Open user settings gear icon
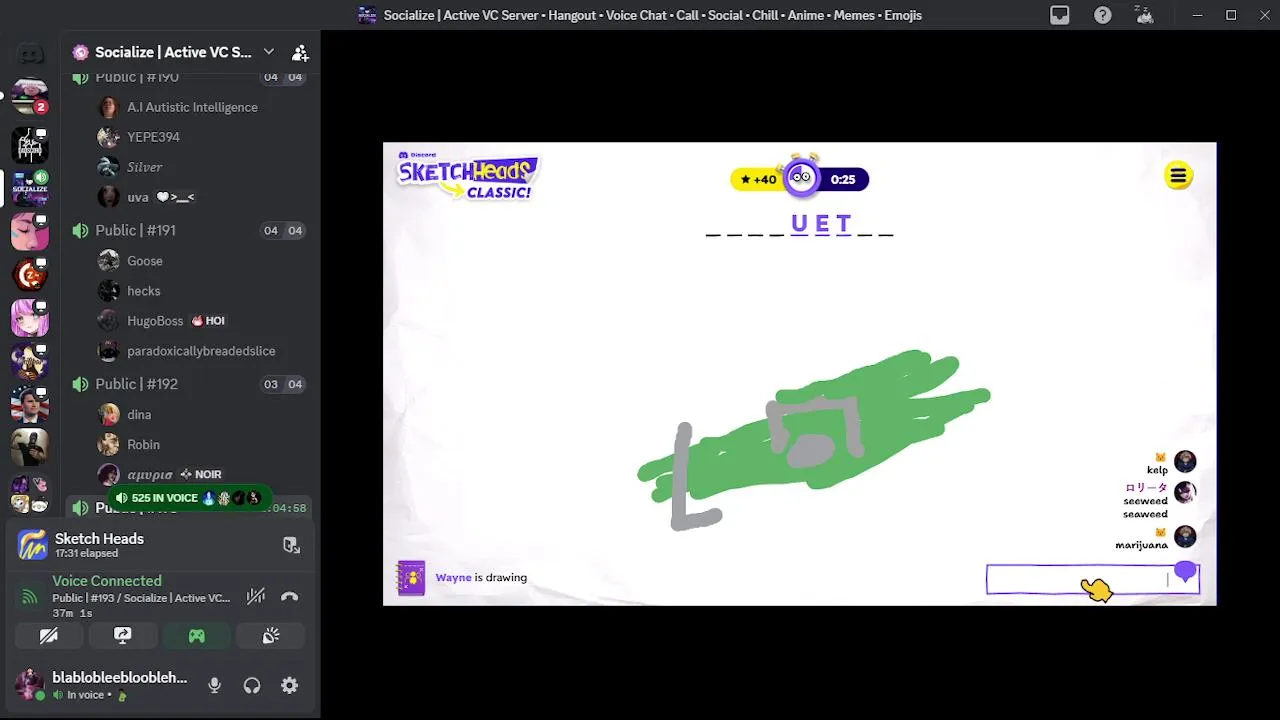 pyautogui.click(x=289, y=685)
